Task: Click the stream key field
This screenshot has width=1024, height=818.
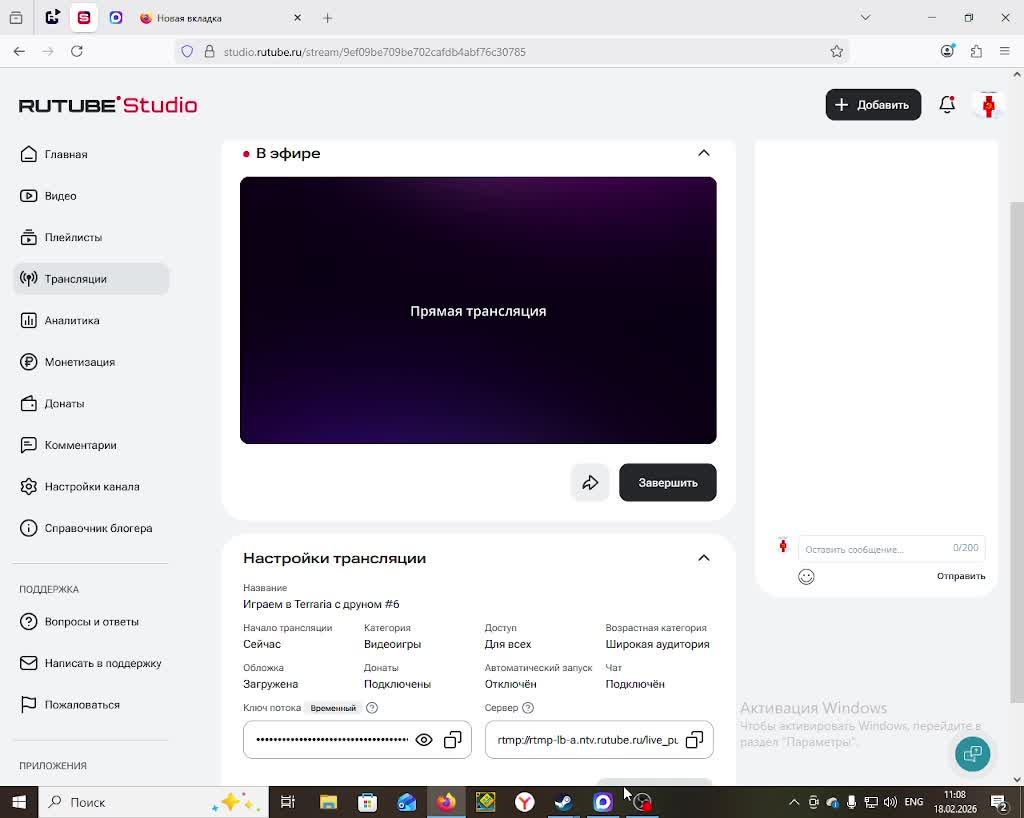Action: pyautogui.click(x=357, y=740)
